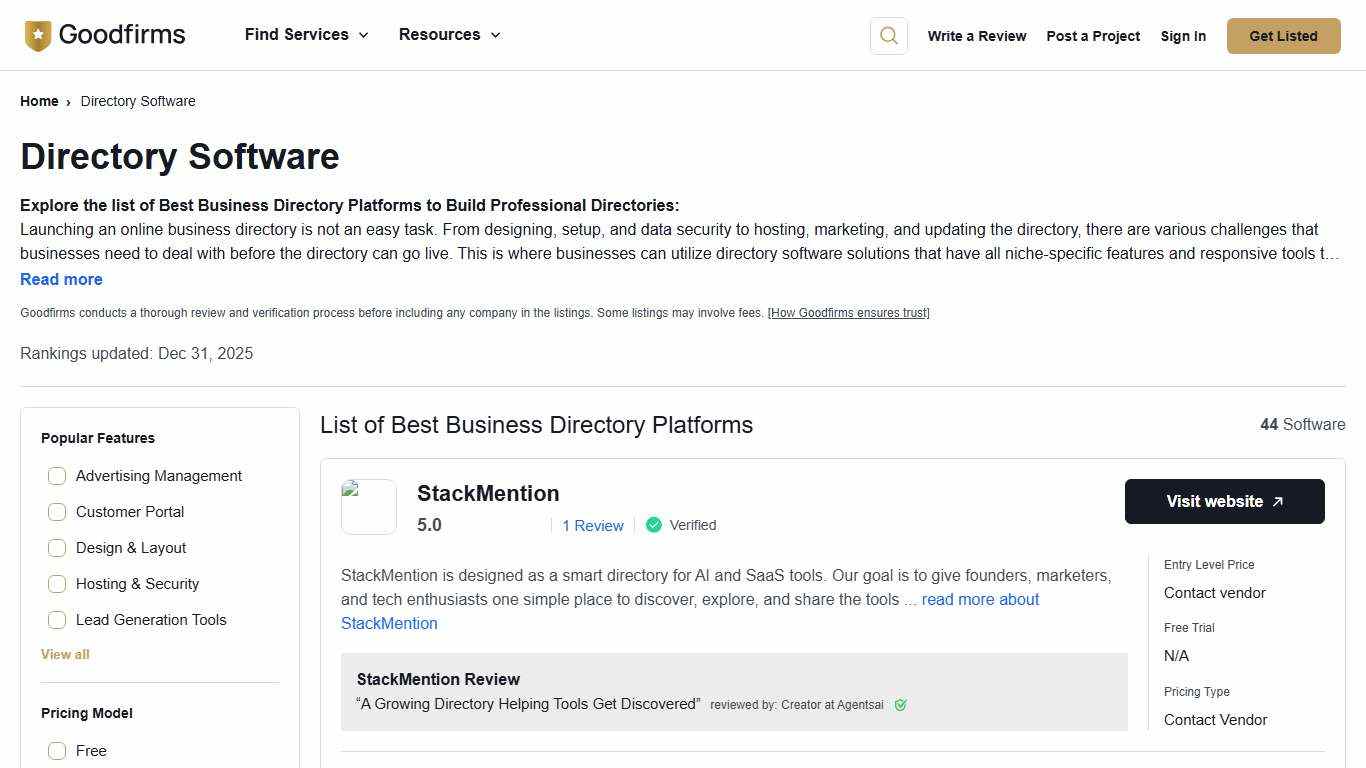Enable the Hosting & Security filter
This screenshot has width=1366, height=768.
point(57,584)
